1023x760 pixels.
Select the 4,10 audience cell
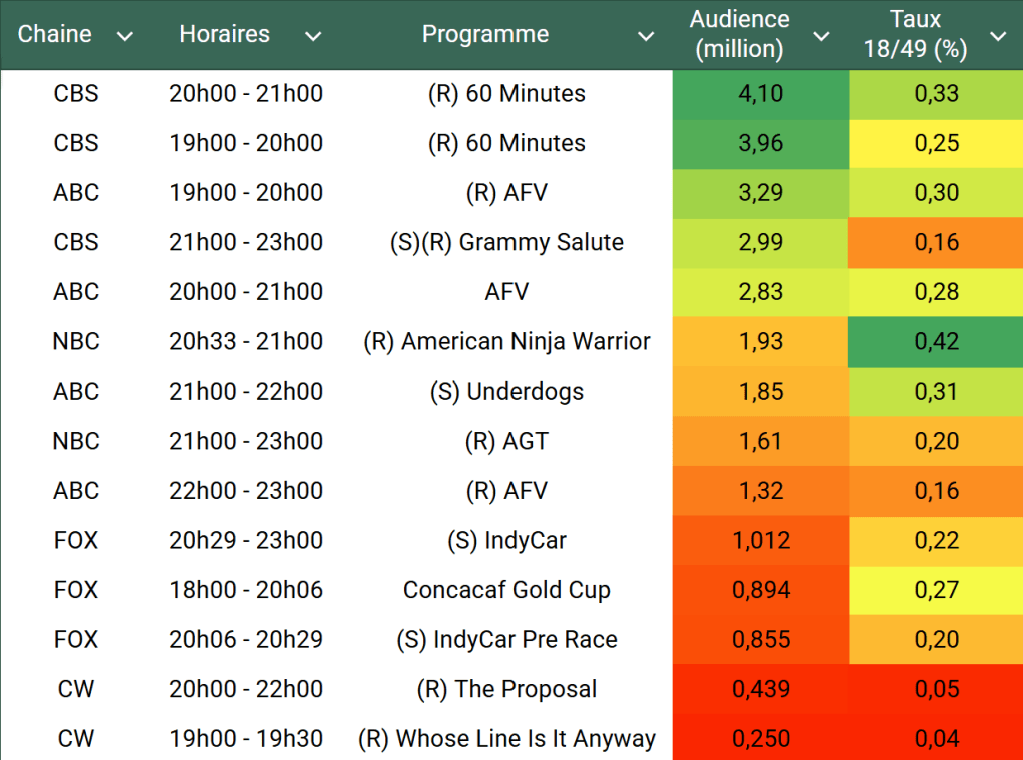click(x=760, y=94)
